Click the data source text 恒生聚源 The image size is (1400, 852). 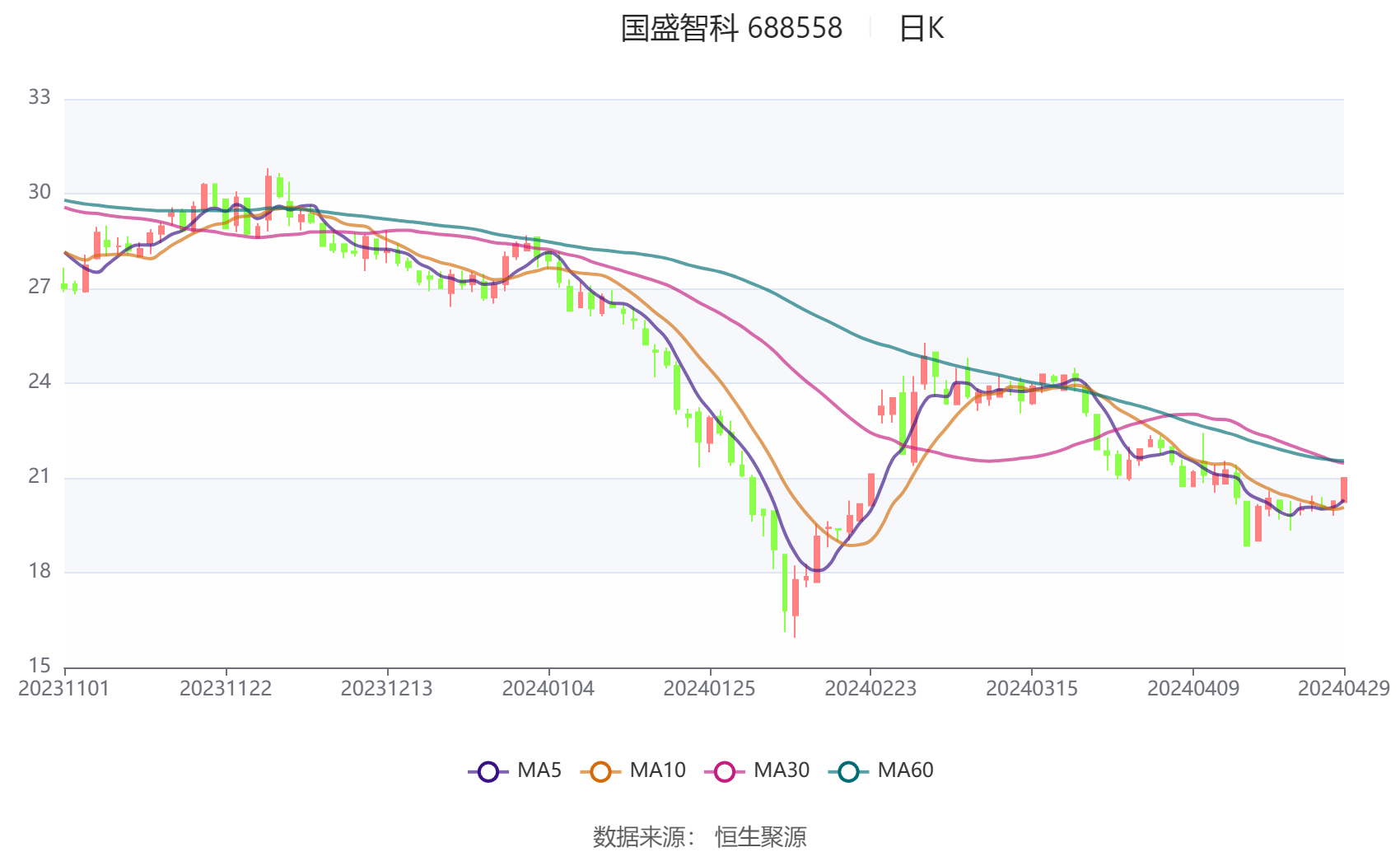pyautogui.click(x=761, y=837)
